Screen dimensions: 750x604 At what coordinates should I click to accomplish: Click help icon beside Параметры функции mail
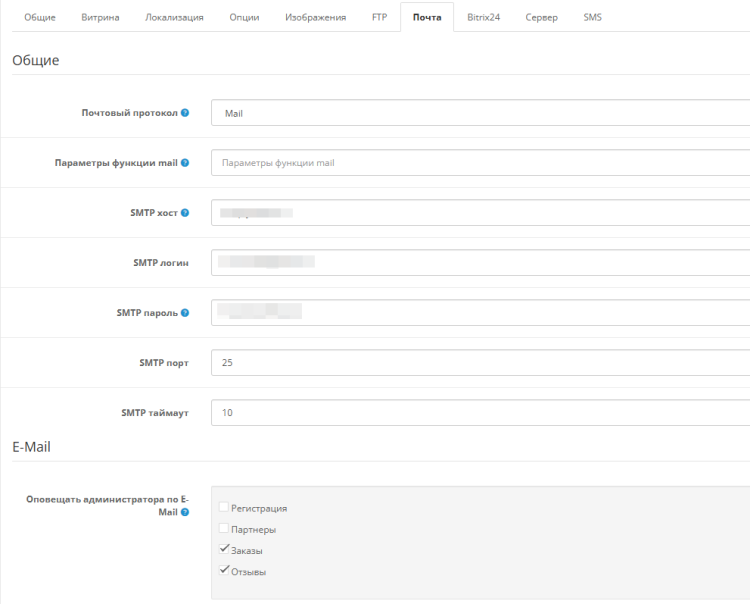click(x=185, y=162)
